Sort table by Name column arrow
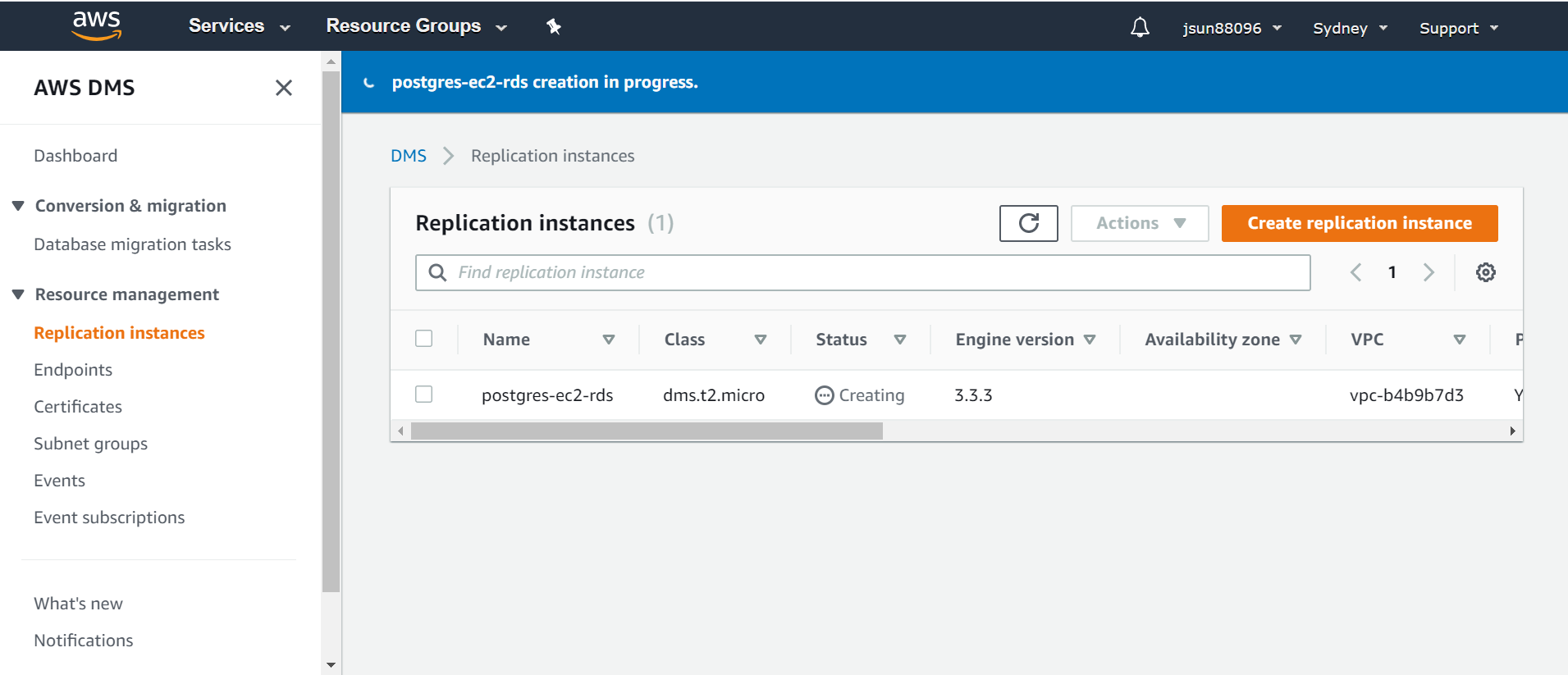This screenshot has height=675, width=1568. 608,340
